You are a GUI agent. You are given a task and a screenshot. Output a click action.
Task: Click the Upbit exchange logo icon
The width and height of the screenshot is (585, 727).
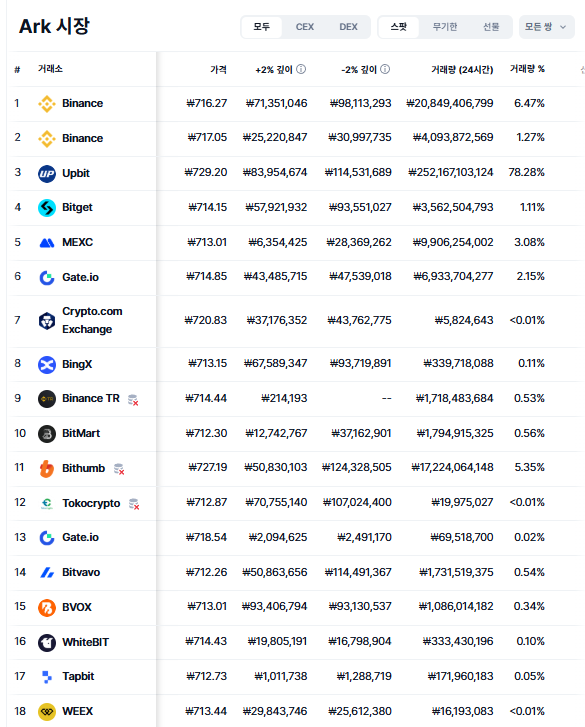[x=47, y=173]
